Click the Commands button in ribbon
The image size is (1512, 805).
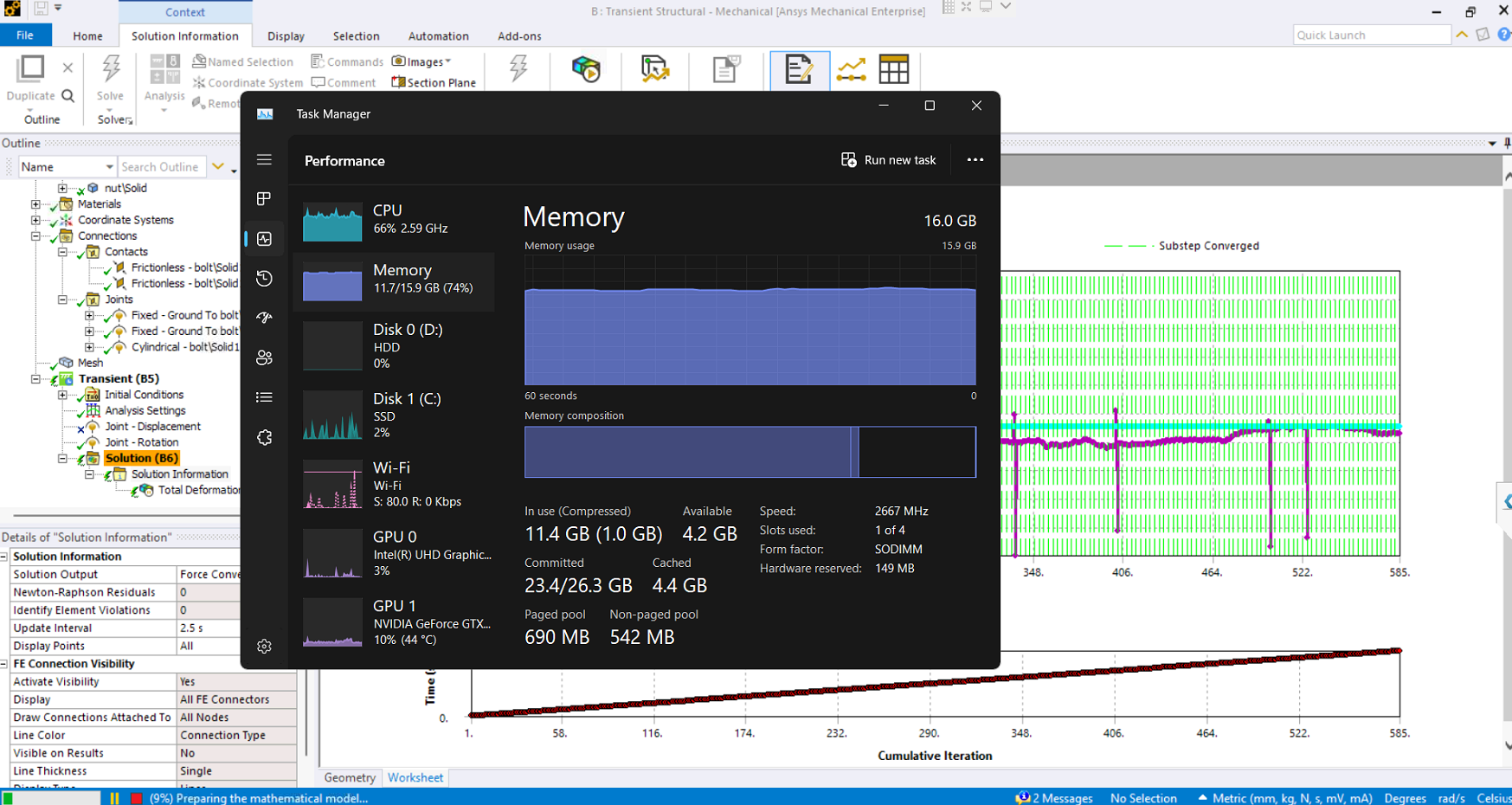[x=347, y=61]
